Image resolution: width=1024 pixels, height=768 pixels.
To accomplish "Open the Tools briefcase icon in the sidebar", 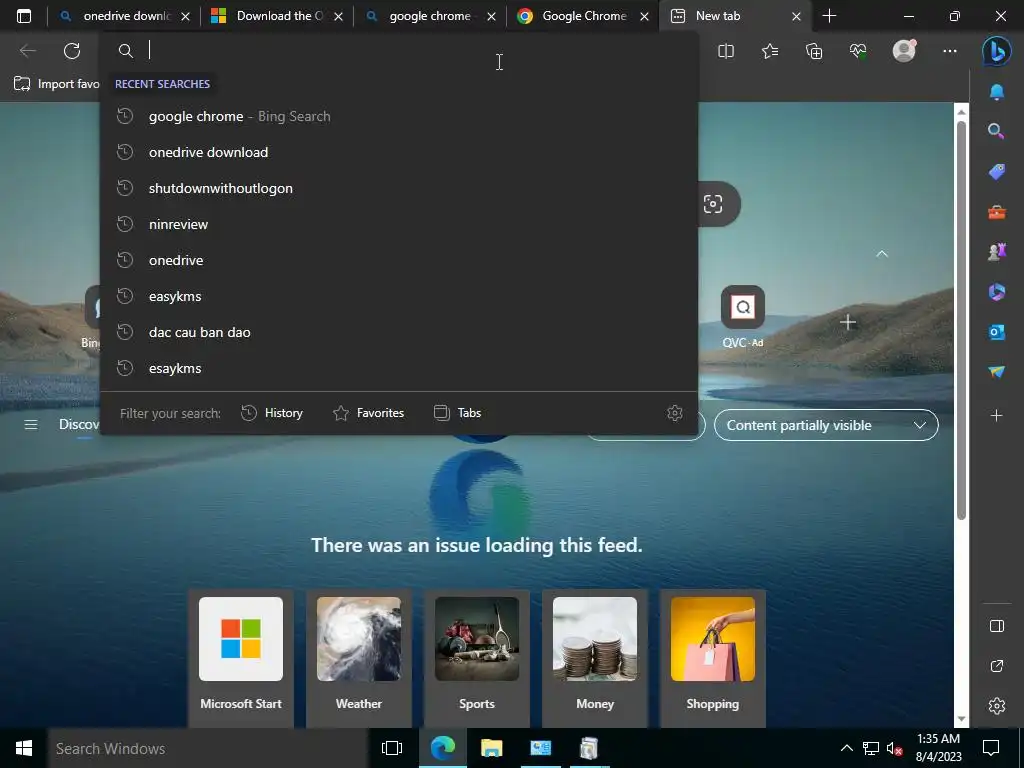I will point(997,212).
